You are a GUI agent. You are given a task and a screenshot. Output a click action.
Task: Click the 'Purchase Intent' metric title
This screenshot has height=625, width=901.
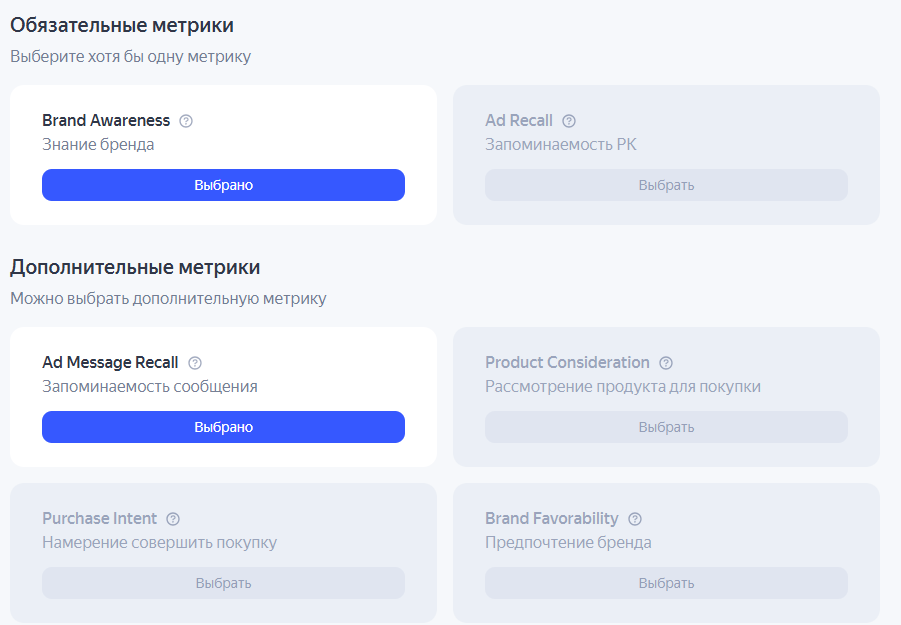click(99, 519)
